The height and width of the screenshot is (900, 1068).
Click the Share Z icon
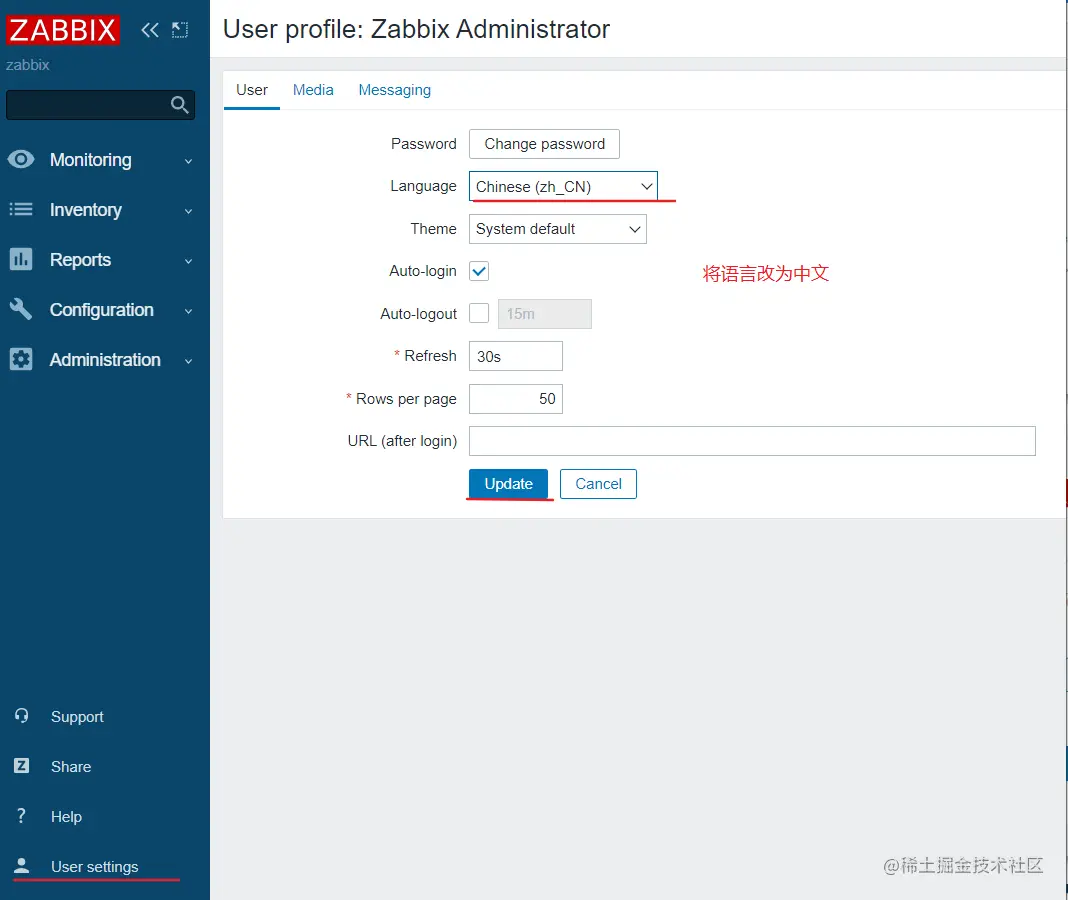(x=22, y=766)
